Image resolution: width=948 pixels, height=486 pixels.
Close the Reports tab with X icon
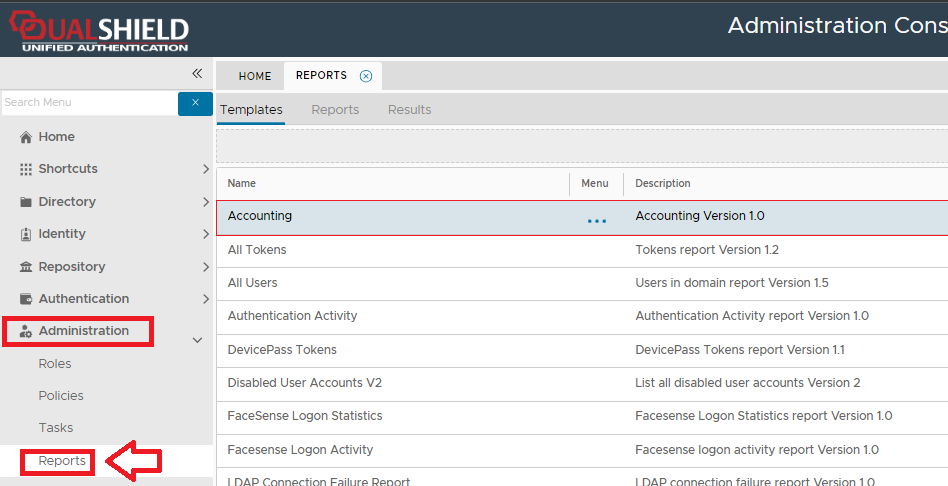(366, 76)
